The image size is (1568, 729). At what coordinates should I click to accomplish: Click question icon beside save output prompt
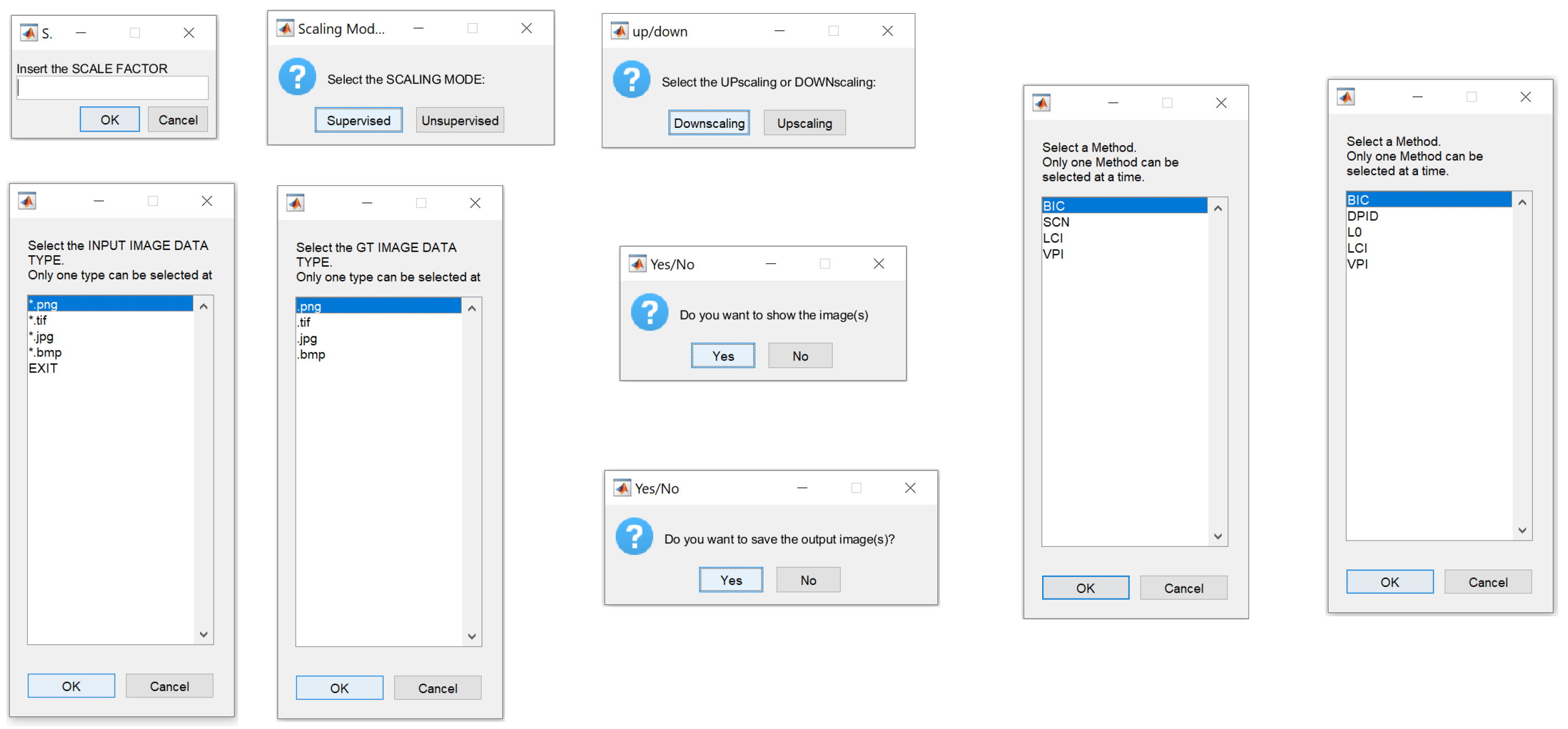[634, 537]
